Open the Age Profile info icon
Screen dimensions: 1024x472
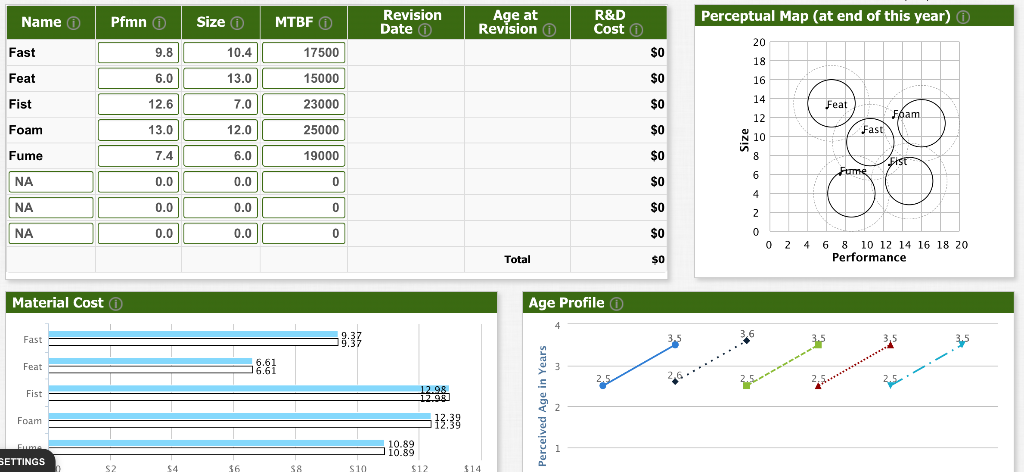point(617,304)
